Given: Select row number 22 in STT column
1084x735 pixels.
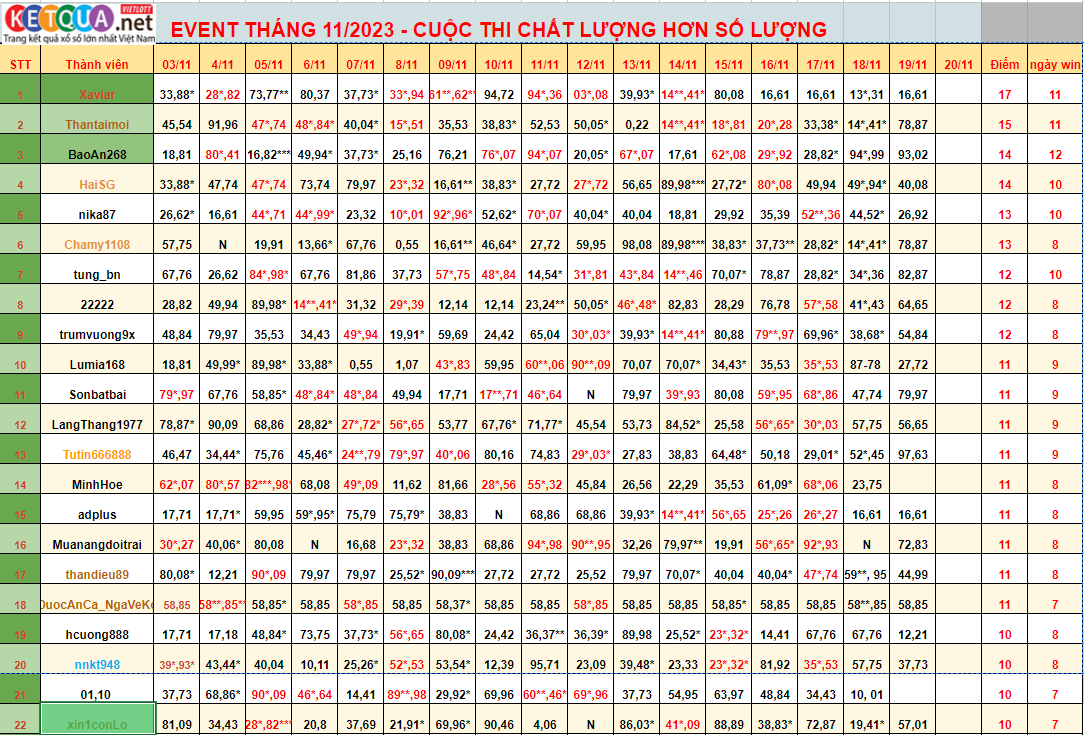Looking at the screenshot, I should point(20,724).
